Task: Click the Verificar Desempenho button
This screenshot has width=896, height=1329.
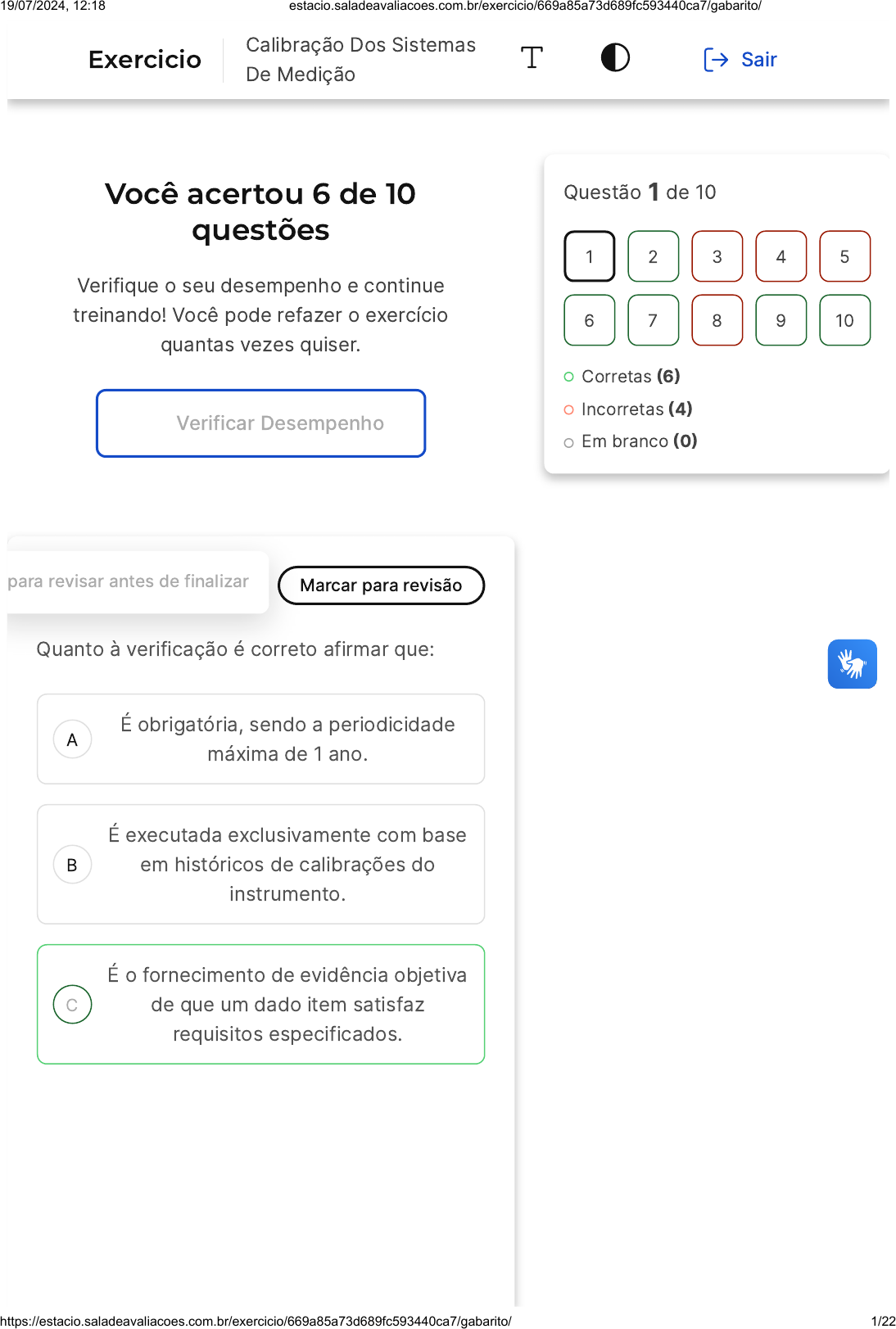Action: pos(261,423)
